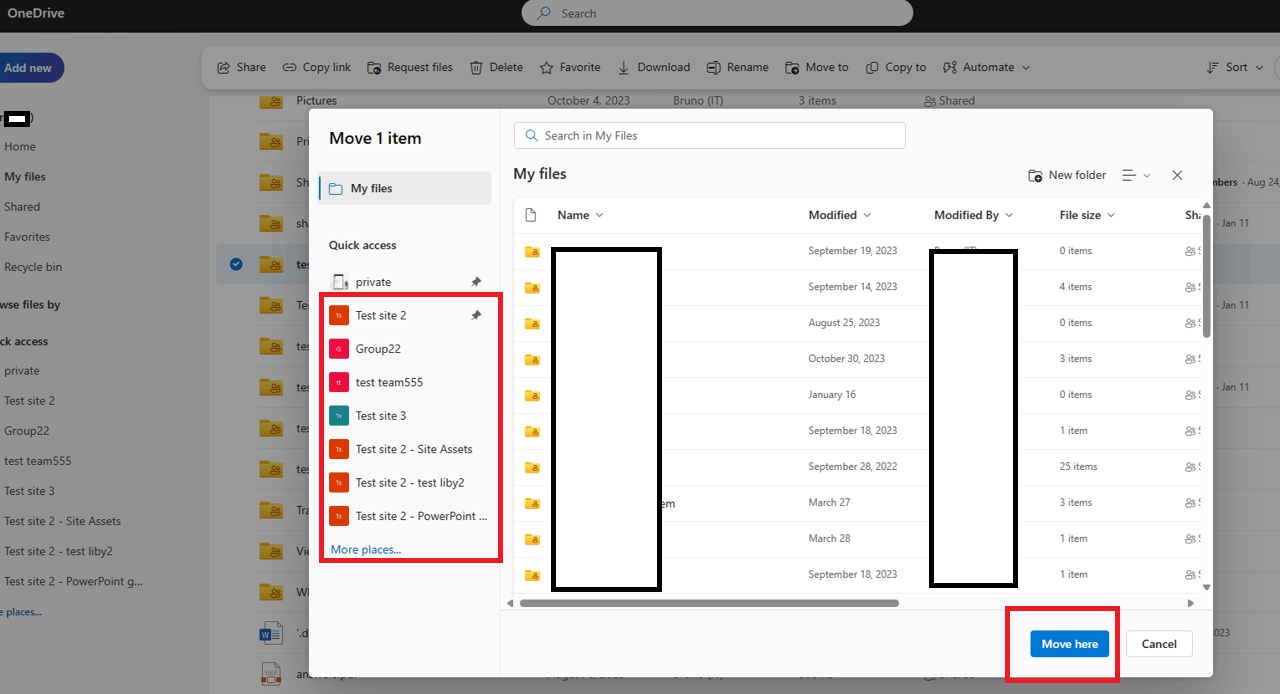Open the view options dropdown in dialog

tap(1136, 175)
